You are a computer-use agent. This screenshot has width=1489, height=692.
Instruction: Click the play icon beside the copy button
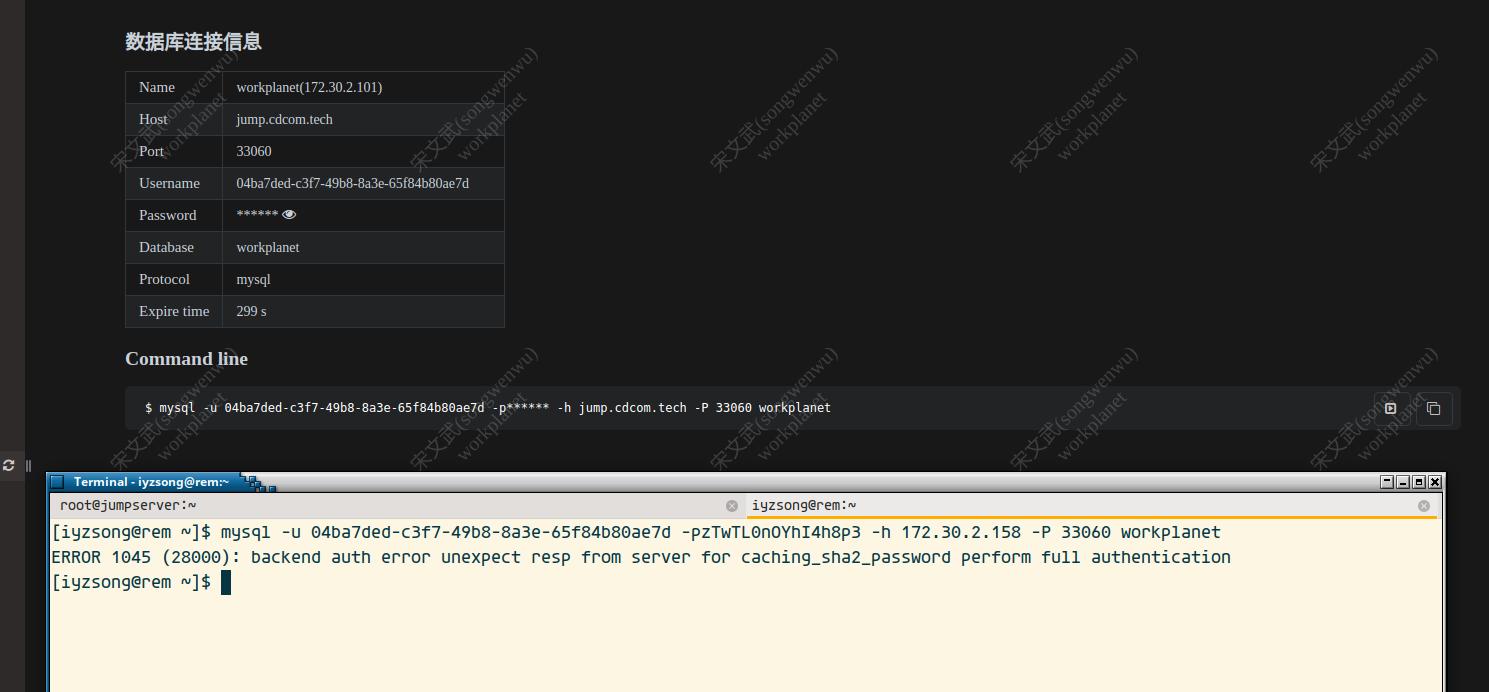point(1390,408)
